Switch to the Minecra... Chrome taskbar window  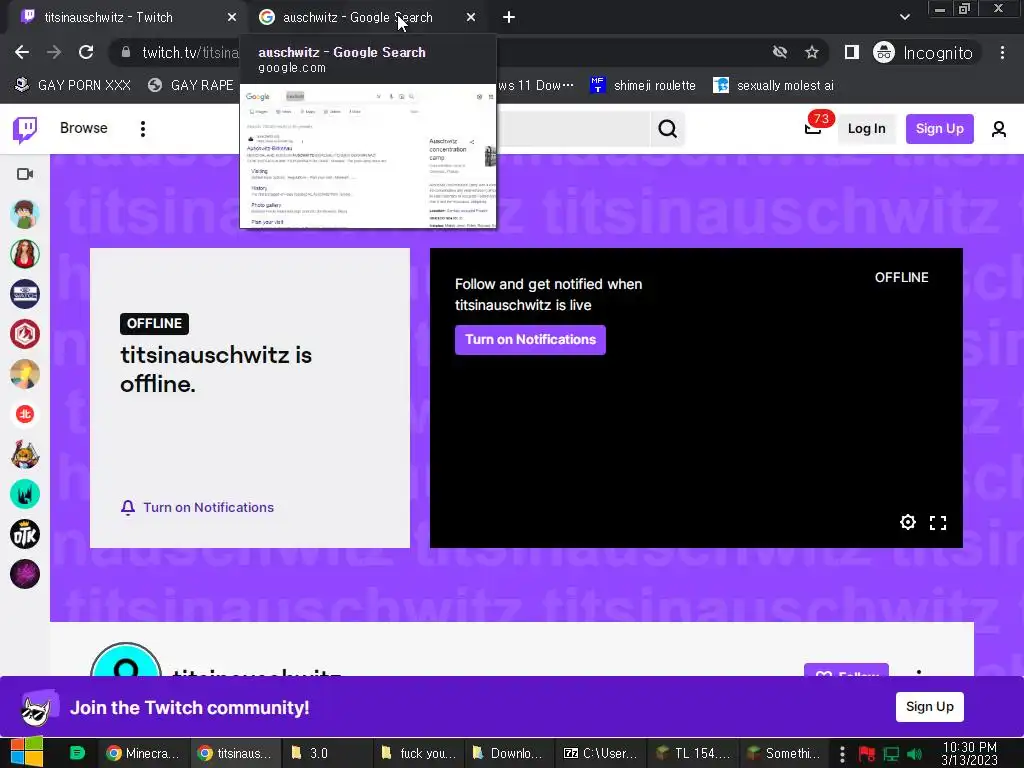click(x=144, y=753)
